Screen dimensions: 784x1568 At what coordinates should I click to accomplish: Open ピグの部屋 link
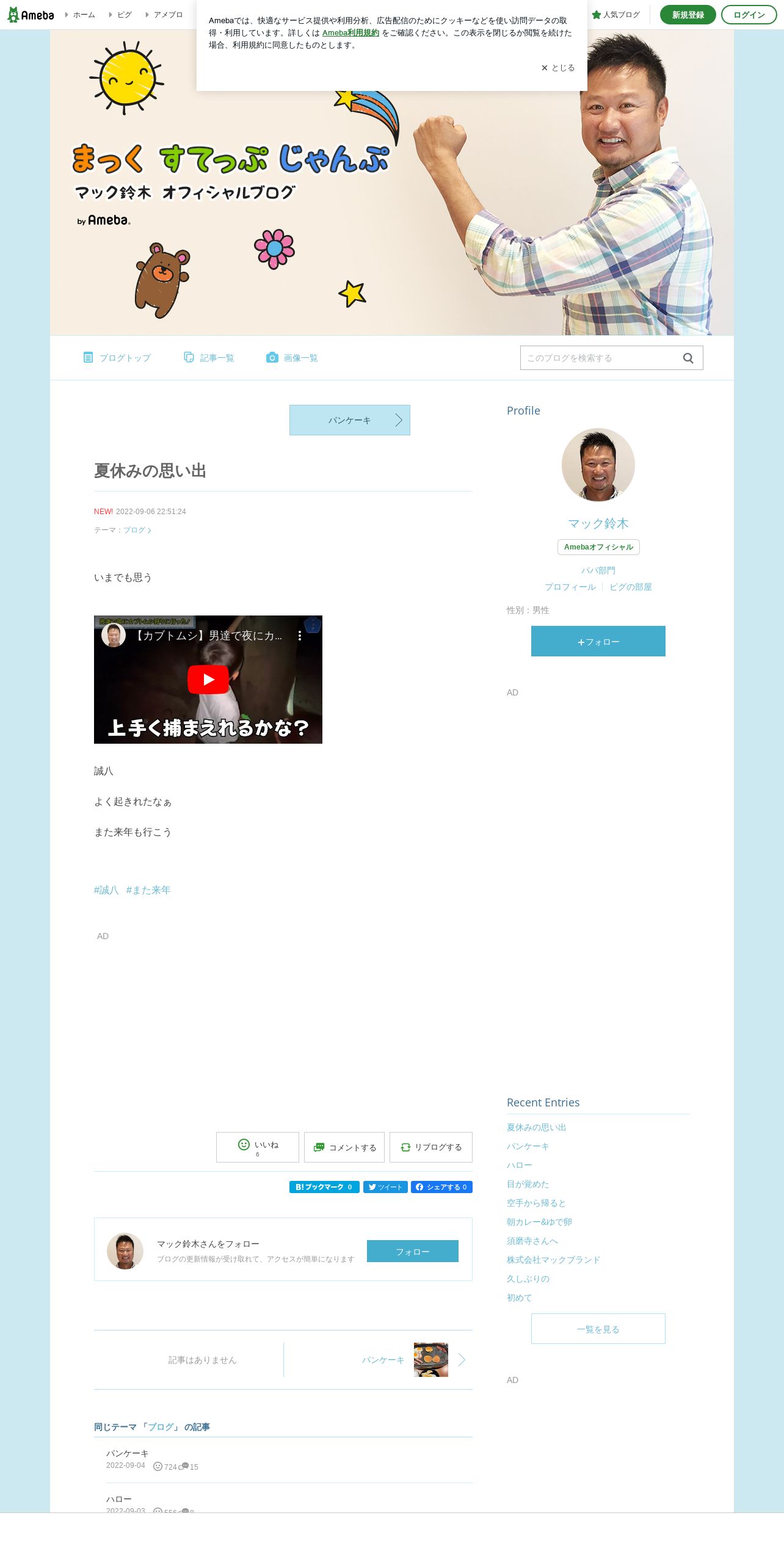tap(631, 587)
